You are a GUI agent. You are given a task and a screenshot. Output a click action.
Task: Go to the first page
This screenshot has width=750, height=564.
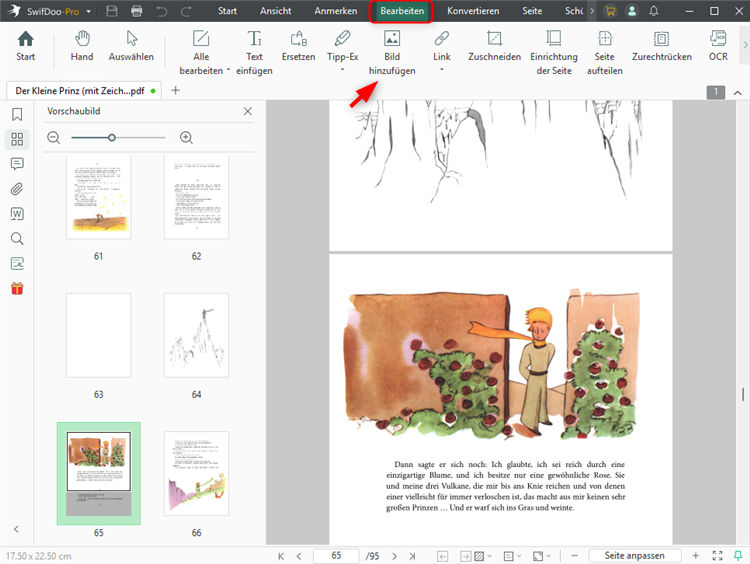click(x=281, y=556)
